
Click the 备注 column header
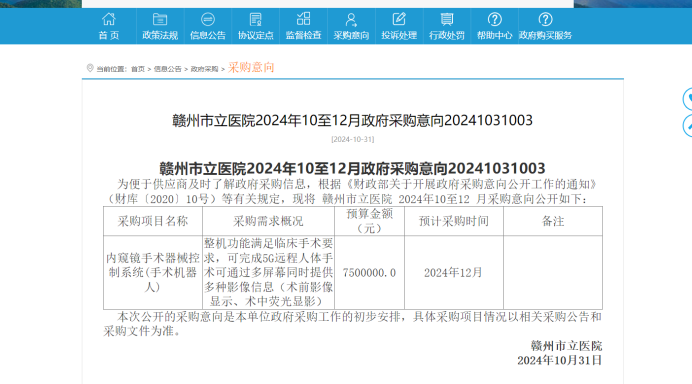[553, 221]
